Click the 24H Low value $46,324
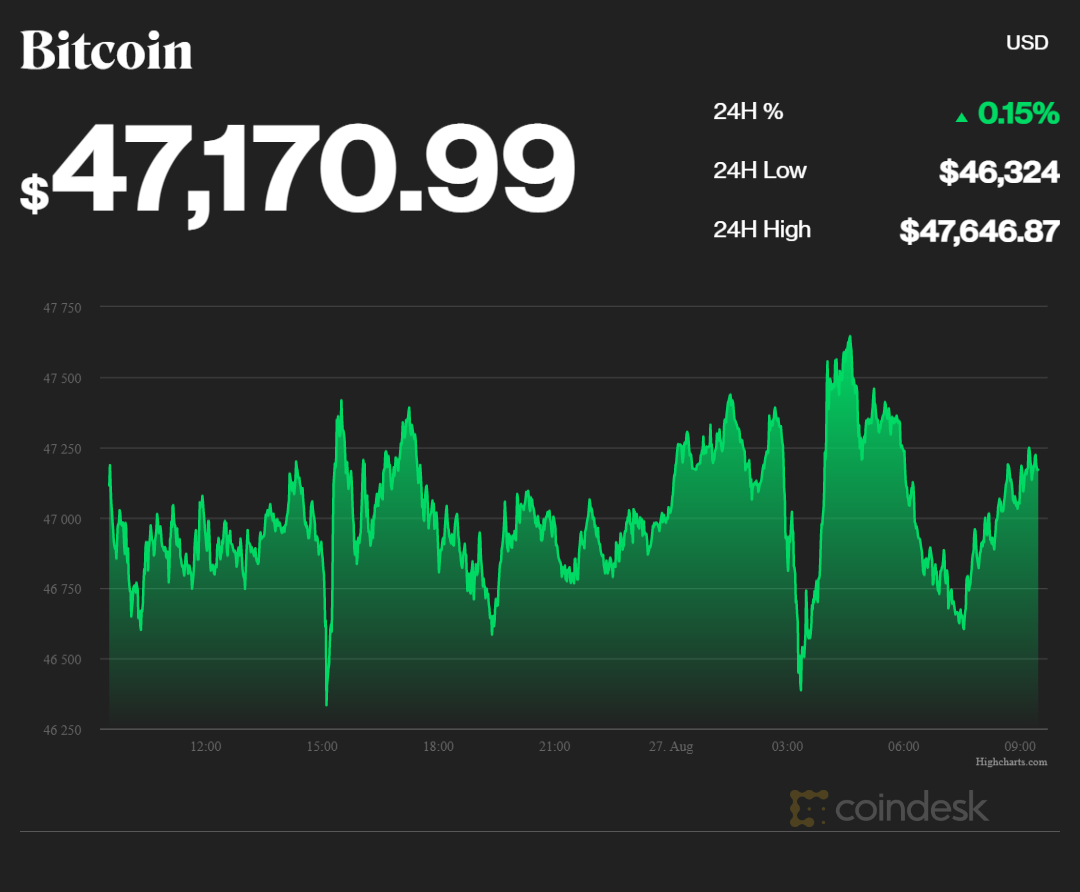Image resolution: width=1080 pixels, height=892 pixels. point(998,172)
